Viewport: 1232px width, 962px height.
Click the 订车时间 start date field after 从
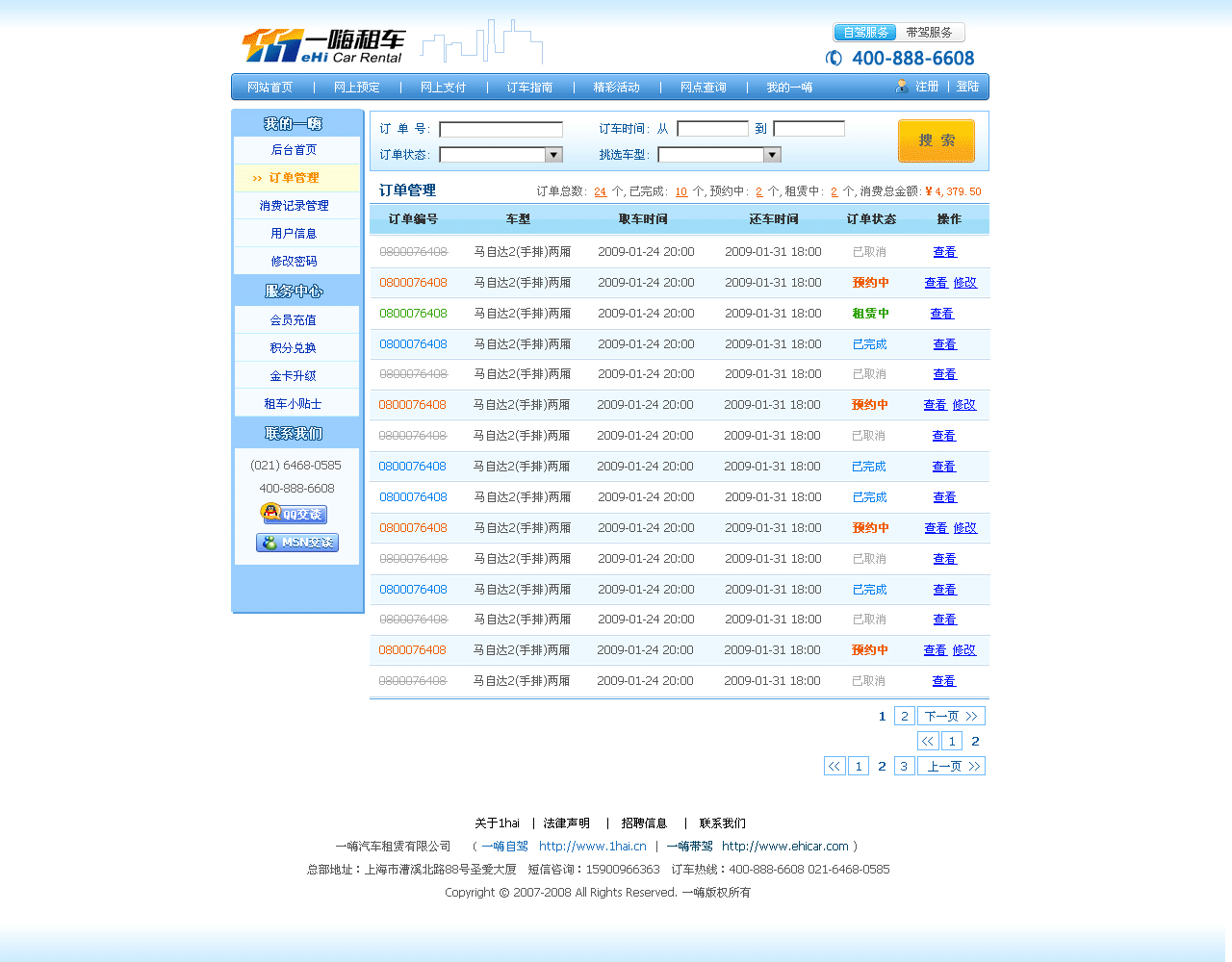pyautogui.click(x=712, y=129)
